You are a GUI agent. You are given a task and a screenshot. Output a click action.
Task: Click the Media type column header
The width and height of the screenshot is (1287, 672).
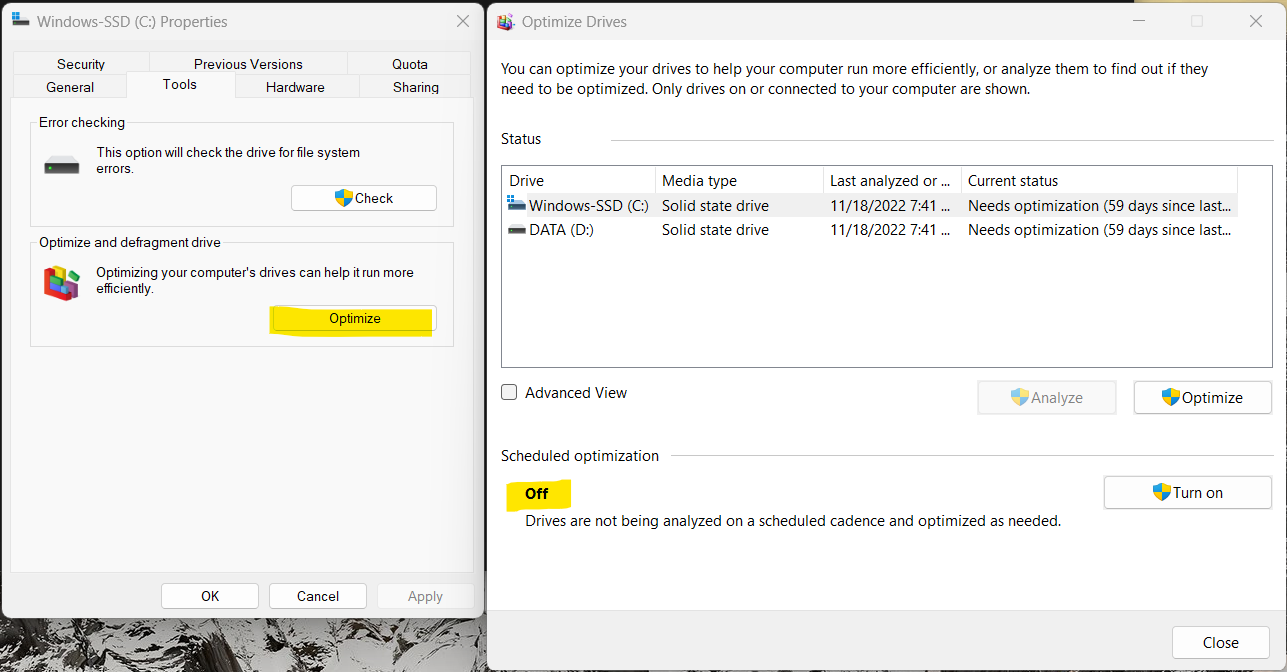739,181
